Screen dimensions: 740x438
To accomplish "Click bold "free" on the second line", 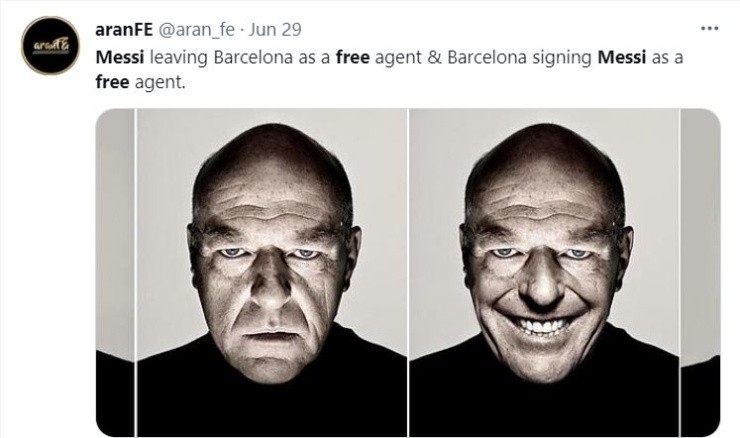I will coord(112,82).
